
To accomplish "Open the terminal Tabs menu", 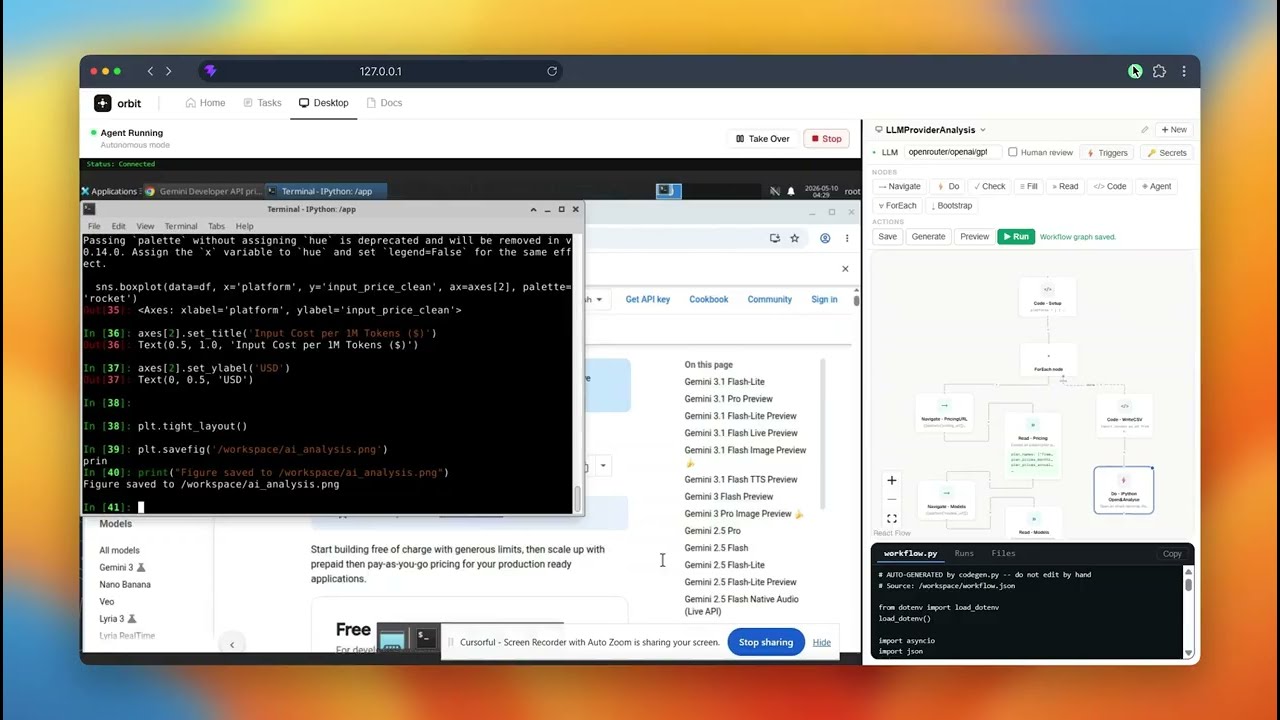I will [216, 226].
